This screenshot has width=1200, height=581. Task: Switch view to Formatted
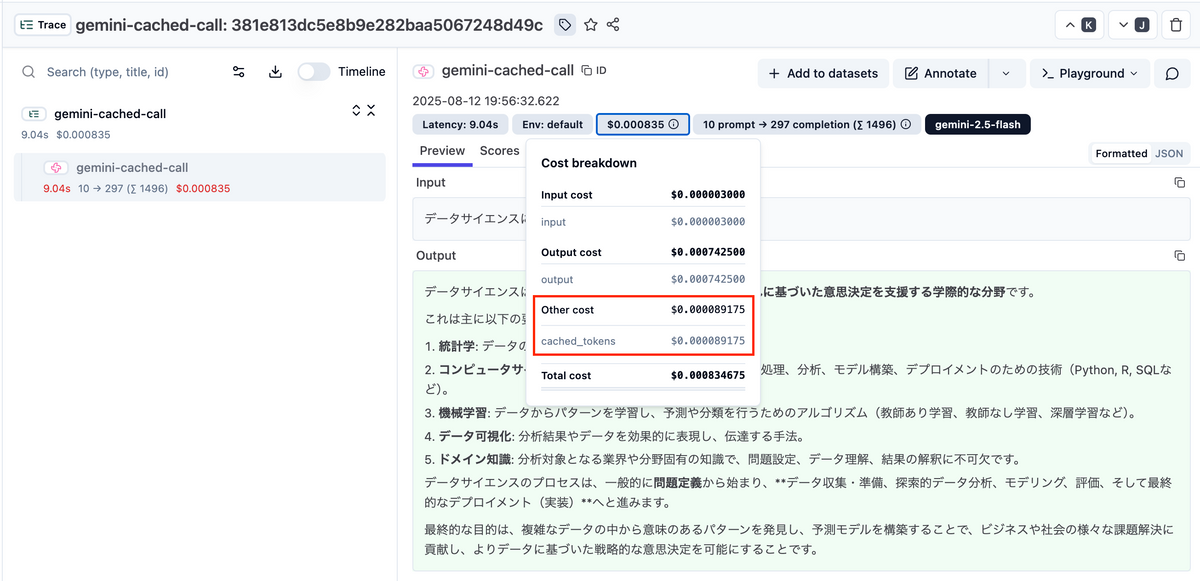coord(1121,153)
